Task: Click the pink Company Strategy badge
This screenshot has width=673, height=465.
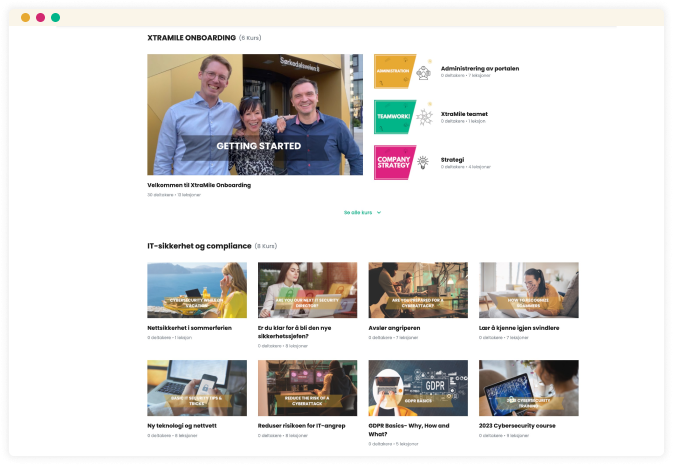Action: [395, 162]
